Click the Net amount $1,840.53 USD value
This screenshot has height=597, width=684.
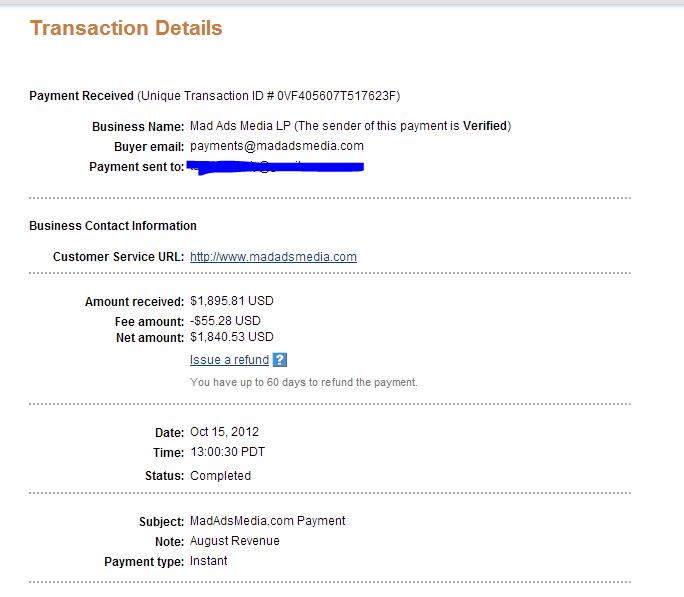(x=232, y=337)
